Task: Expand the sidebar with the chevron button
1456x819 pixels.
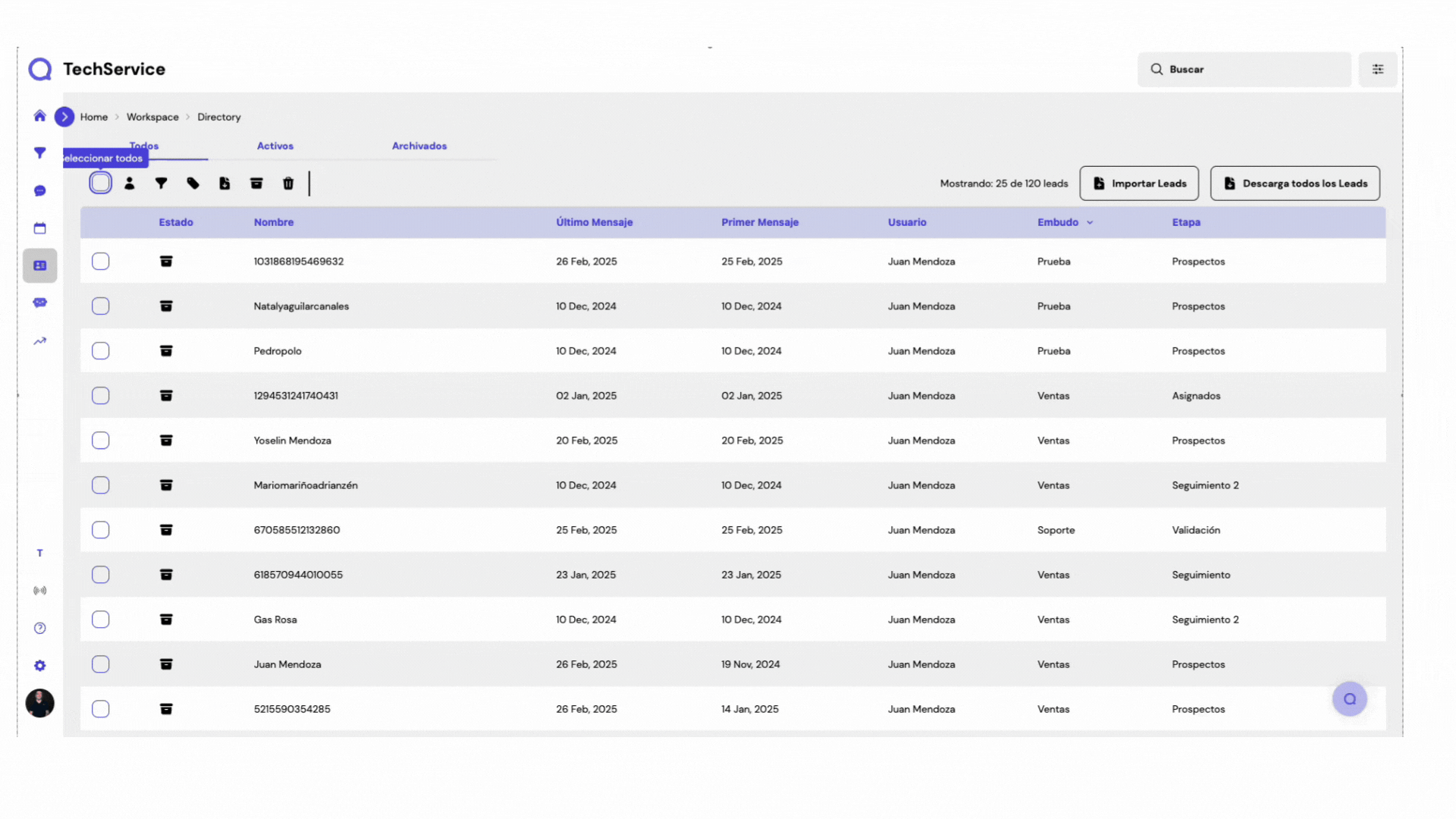Action: (x=64, y=117)
